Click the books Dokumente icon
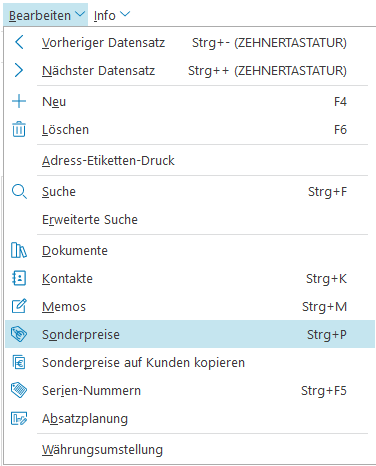 pyautogui.click(x=19, y=250)
